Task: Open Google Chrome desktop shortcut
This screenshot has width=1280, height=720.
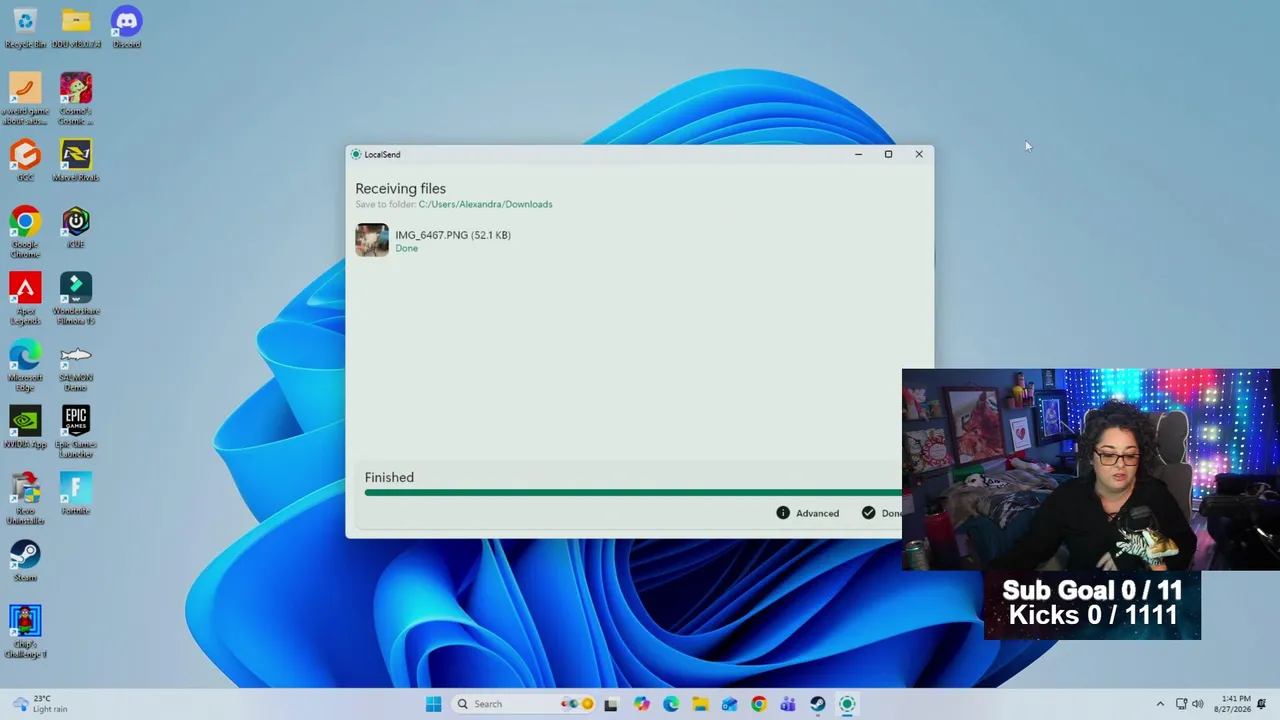Action: 25,232
